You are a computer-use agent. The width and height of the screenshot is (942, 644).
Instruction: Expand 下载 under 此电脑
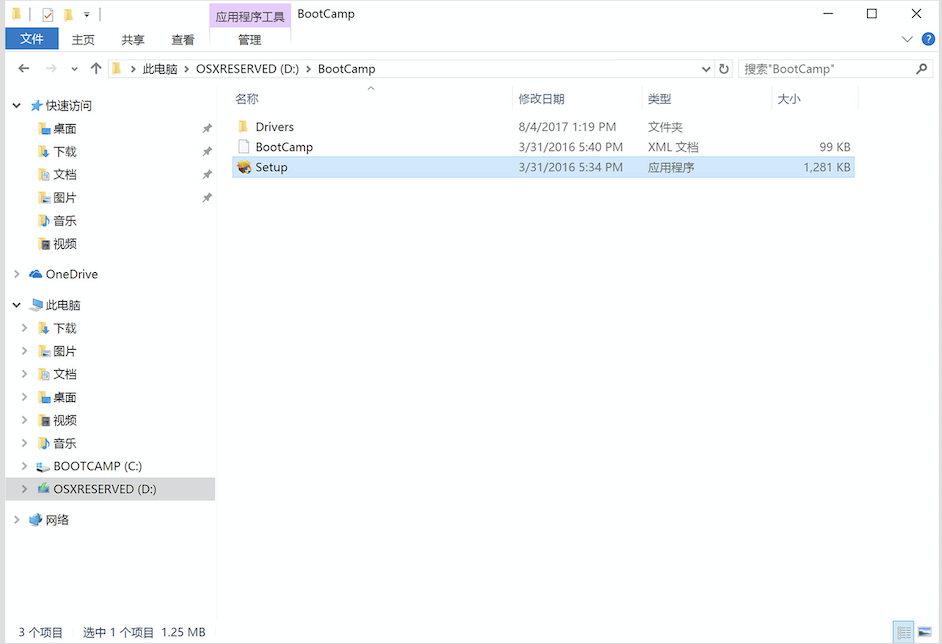point(25,328)
